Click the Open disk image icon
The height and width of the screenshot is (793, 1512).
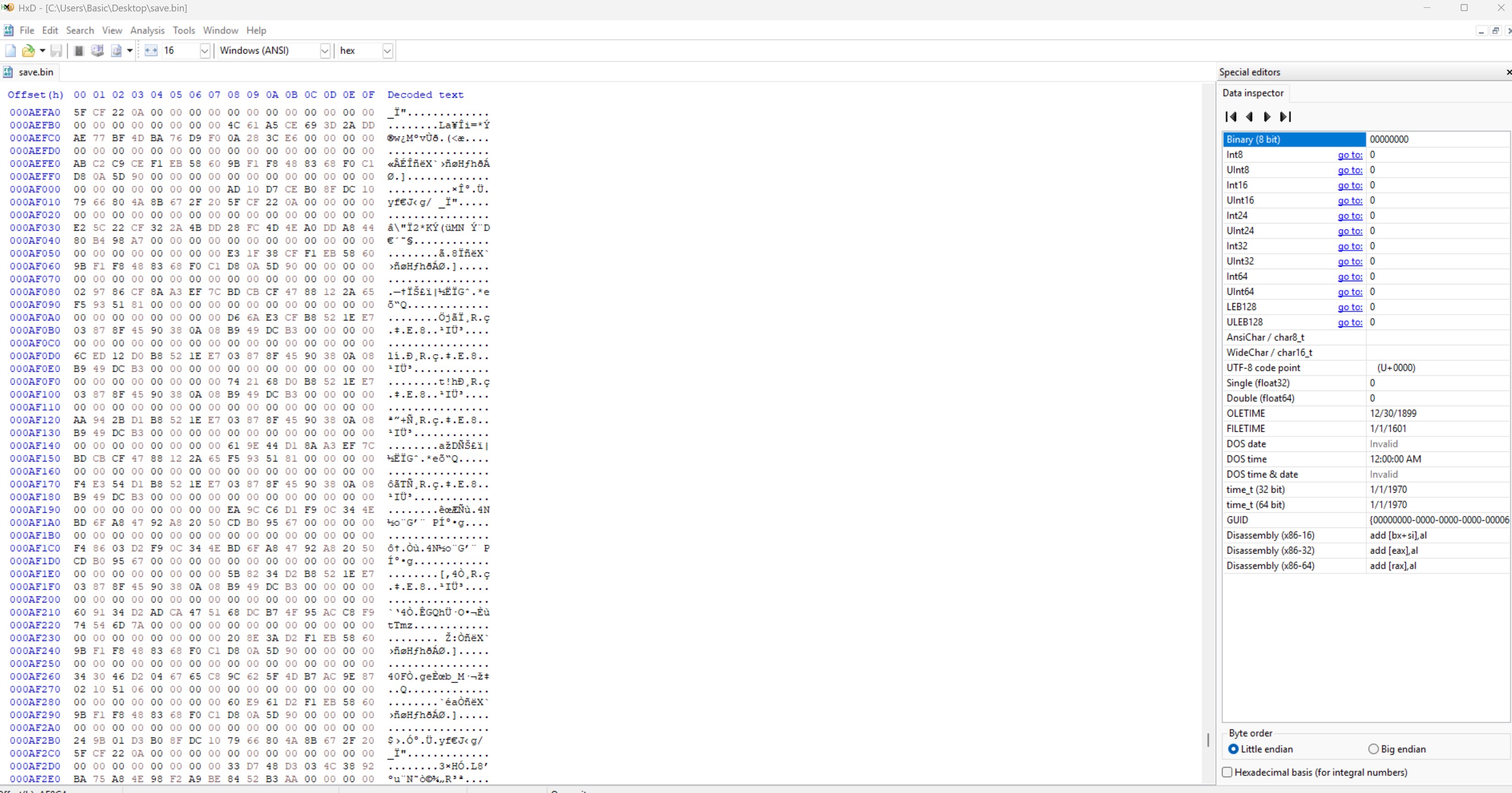pyautogui.click(x=116, y=50)
